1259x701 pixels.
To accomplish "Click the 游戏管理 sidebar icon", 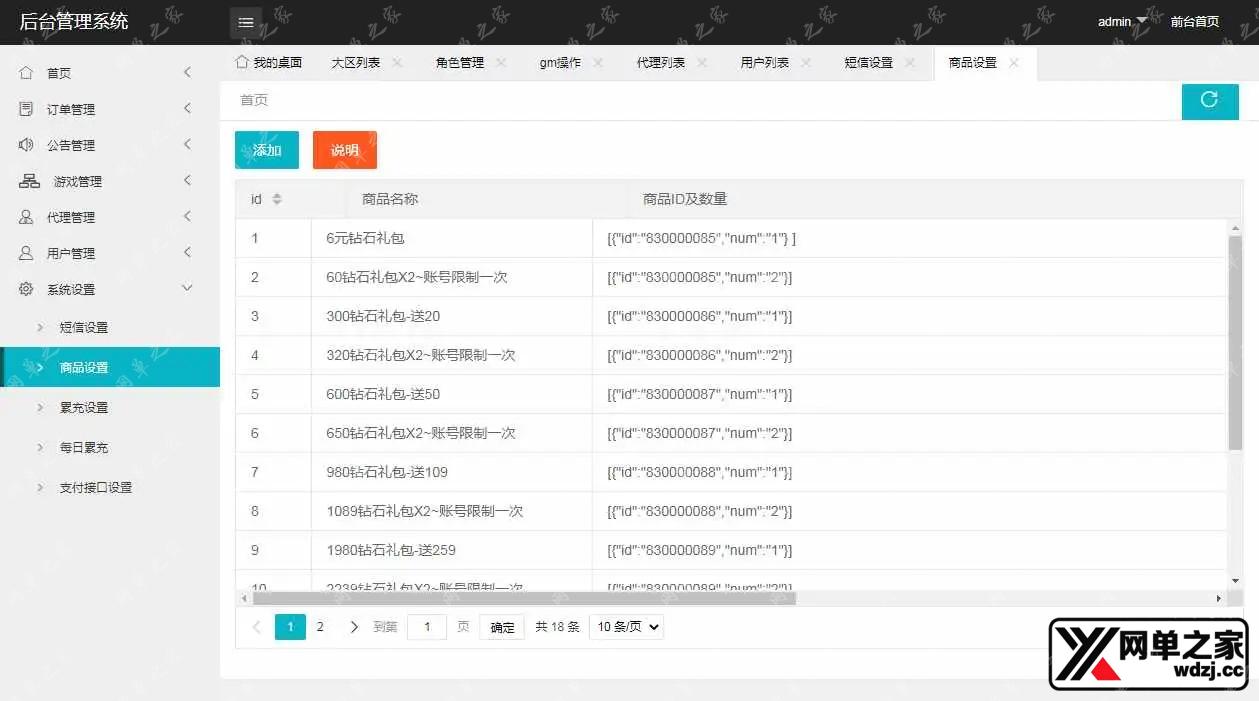I will [x=30, y=181].
